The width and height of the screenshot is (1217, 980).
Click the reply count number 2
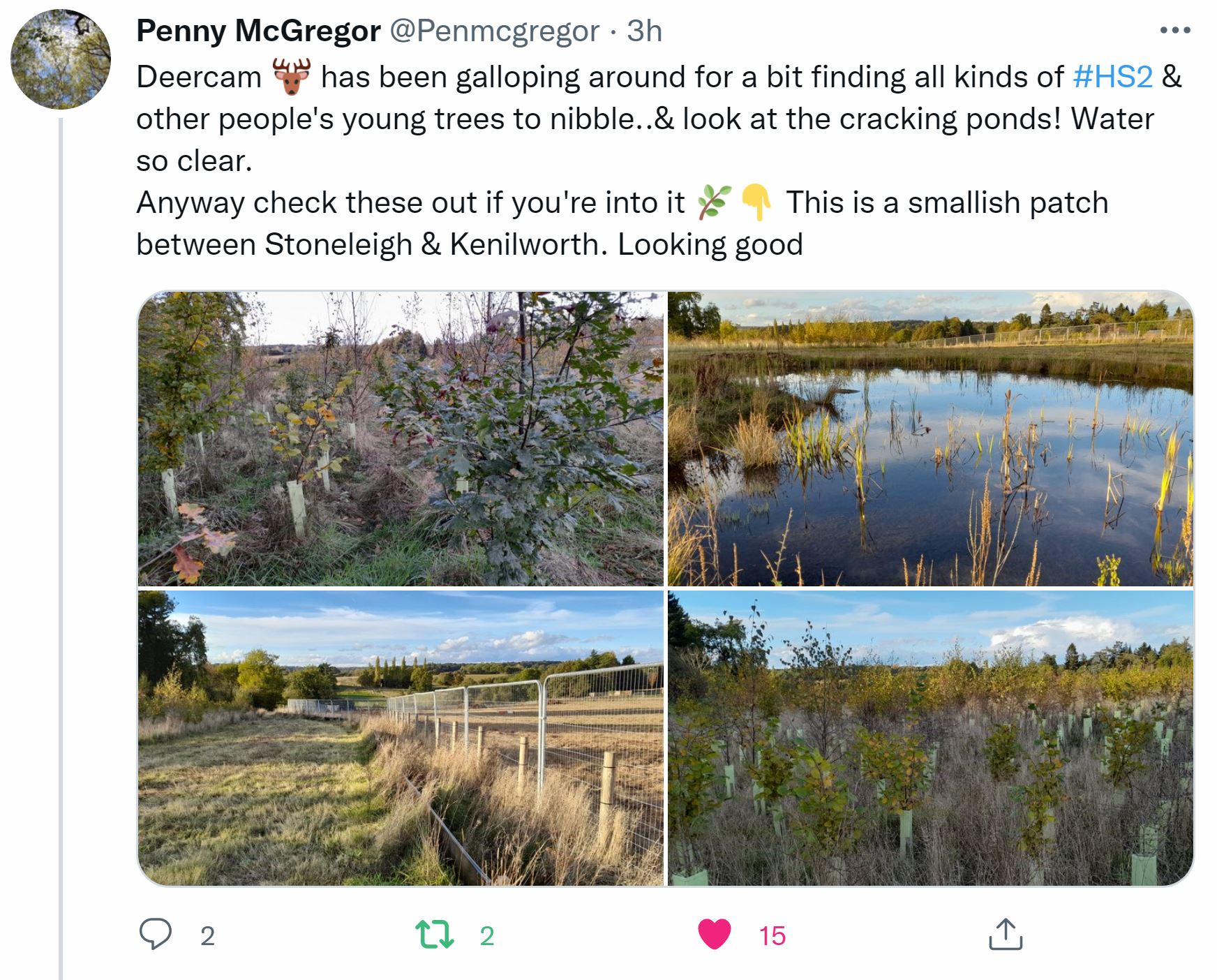pyautogui.click(x=207, y=936)
